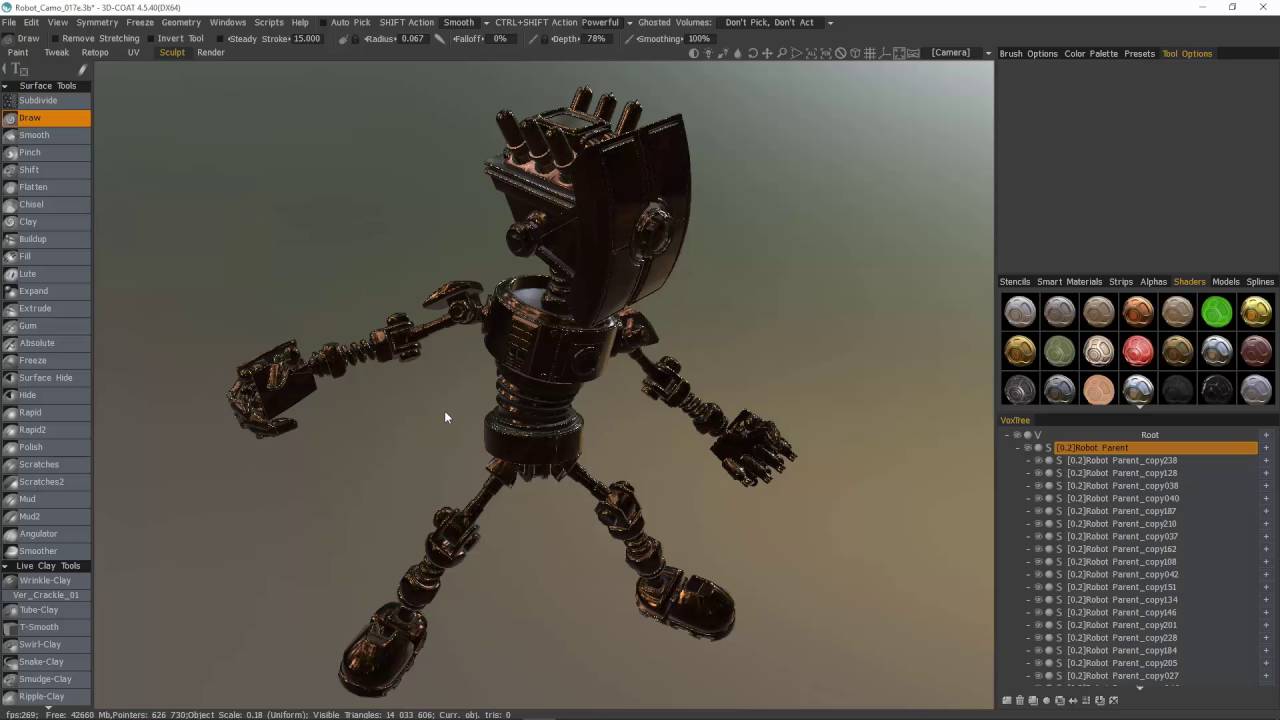Open the Stencils tab
The image size is (1280, 720).
(1015, 282)
